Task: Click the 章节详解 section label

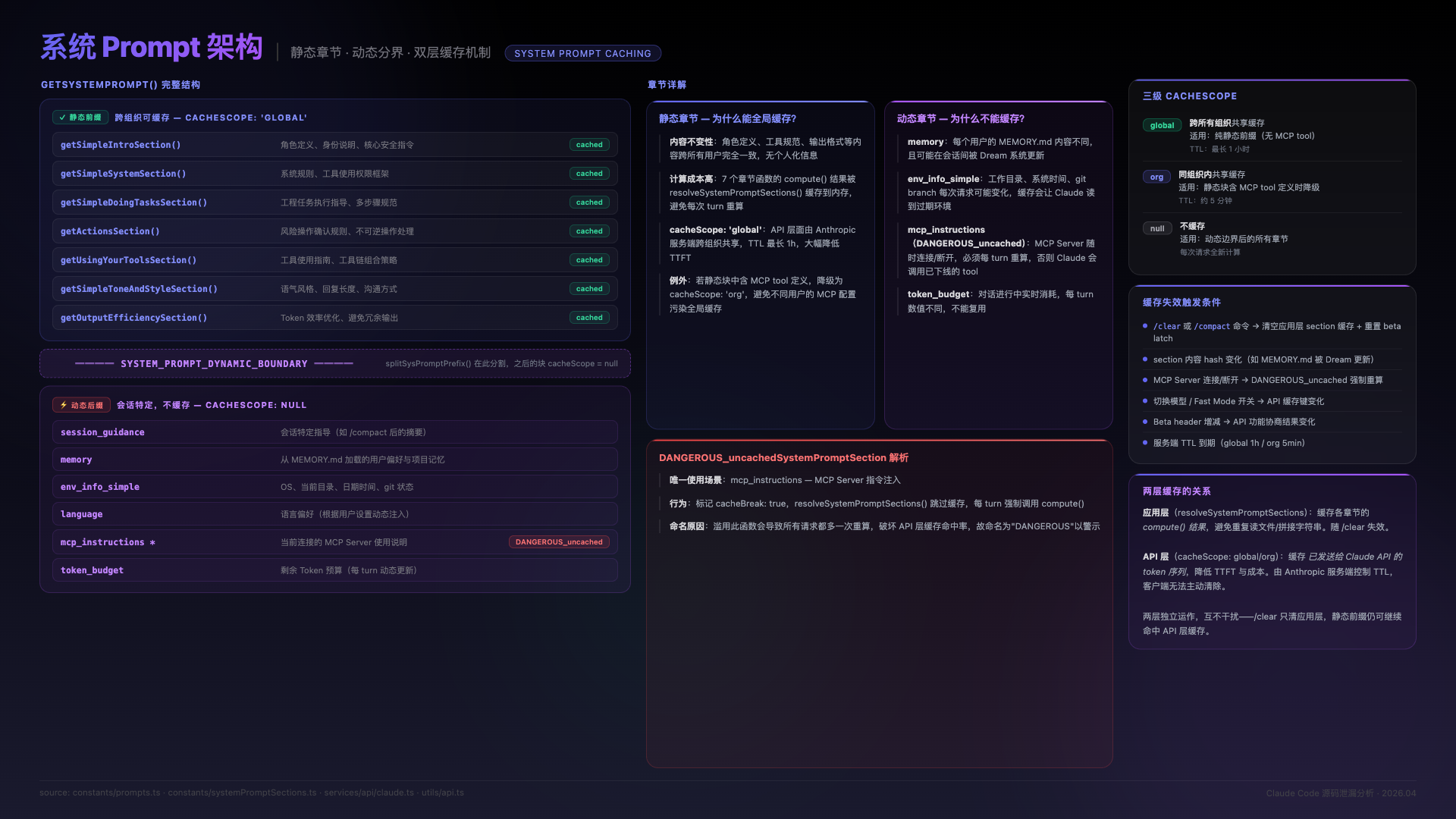Action: pos(667,85)
